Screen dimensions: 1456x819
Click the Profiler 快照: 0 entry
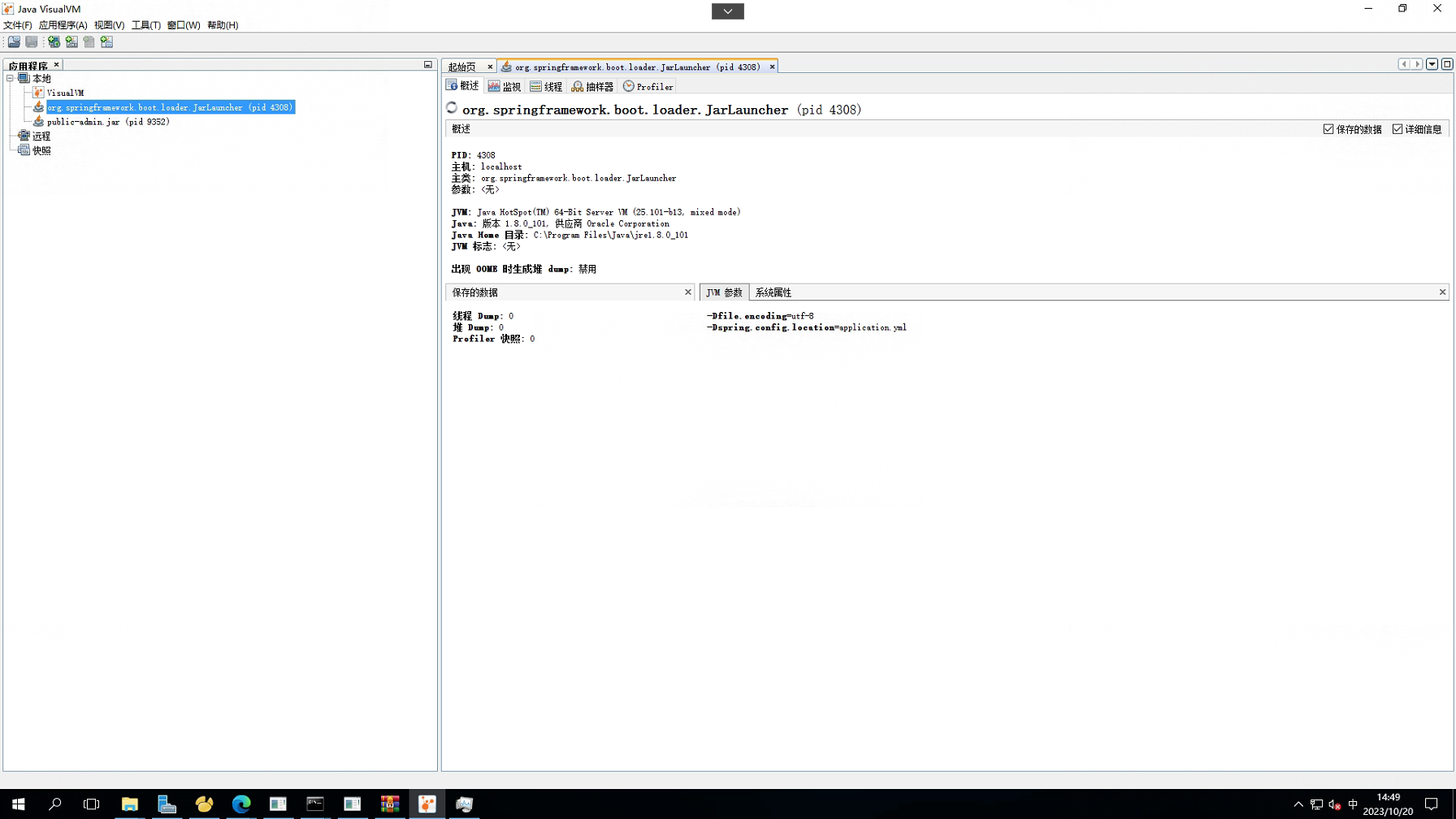494,339
